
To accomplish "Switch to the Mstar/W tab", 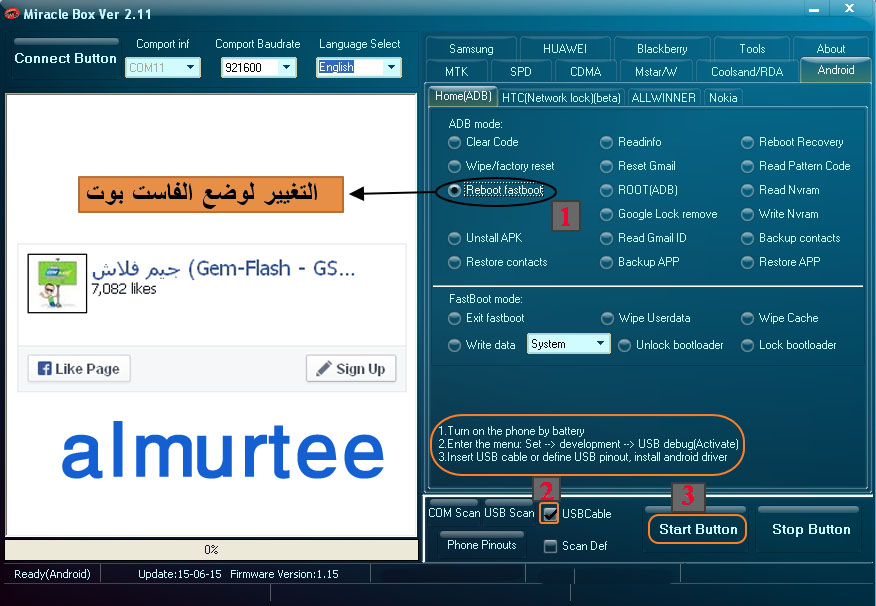I will [x=656, y=72].
